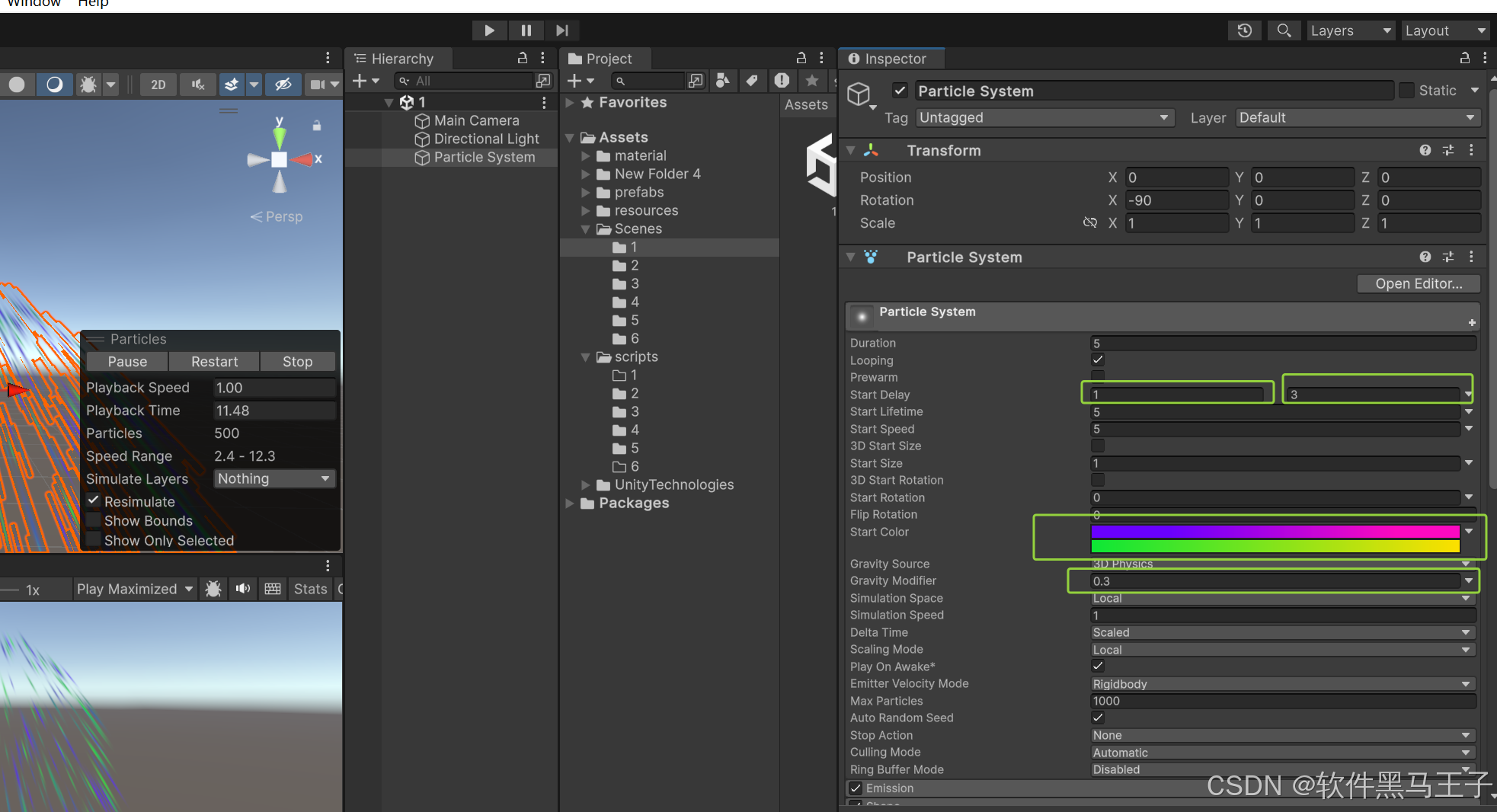Viewport: 1497px width, 812px height.
Task: Click the Start Delay value field
Action: tap(1177, 394)
